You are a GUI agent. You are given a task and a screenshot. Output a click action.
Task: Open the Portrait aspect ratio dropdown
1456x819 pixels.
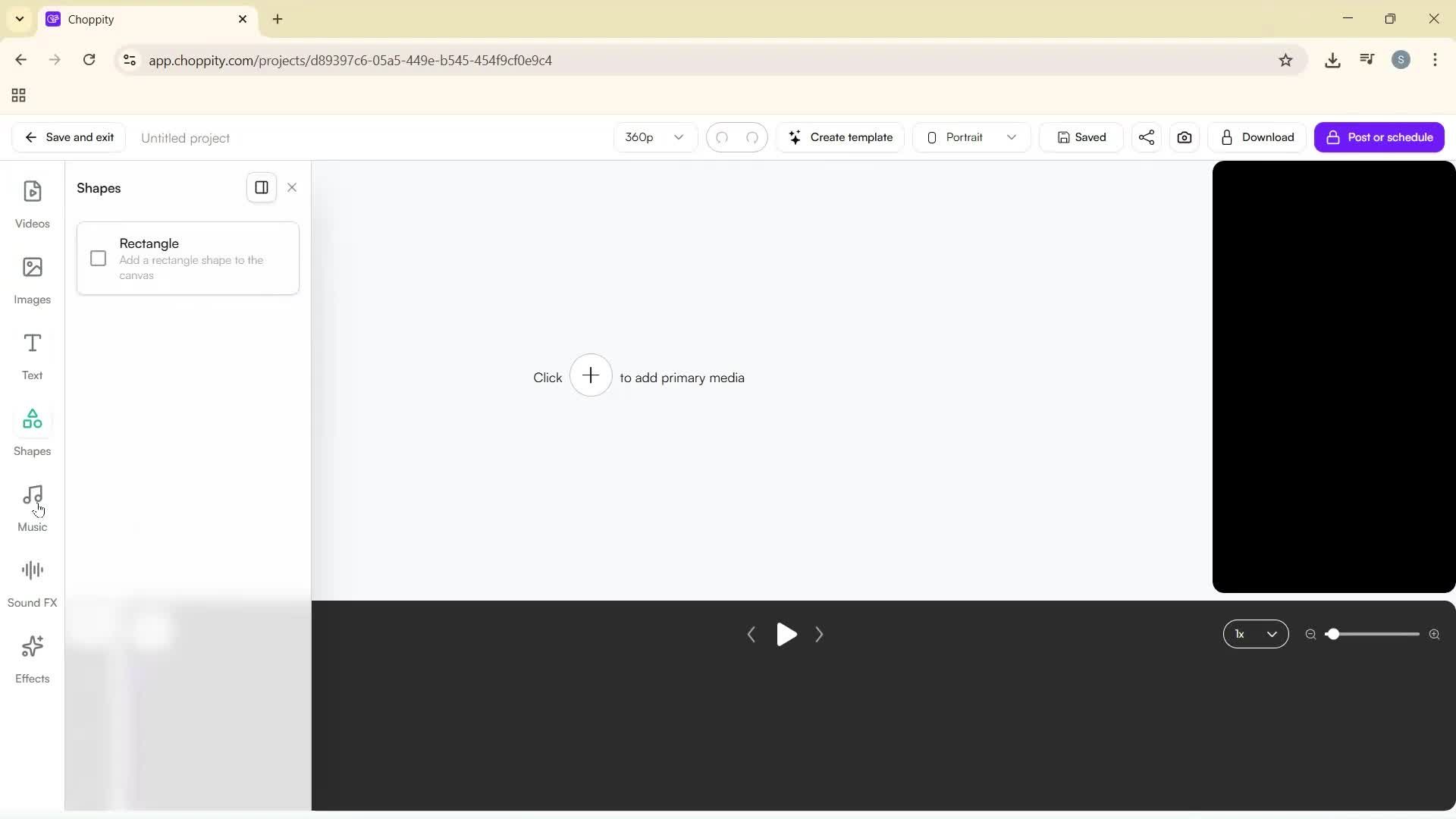pyautogui.click(x=971, y=137)
